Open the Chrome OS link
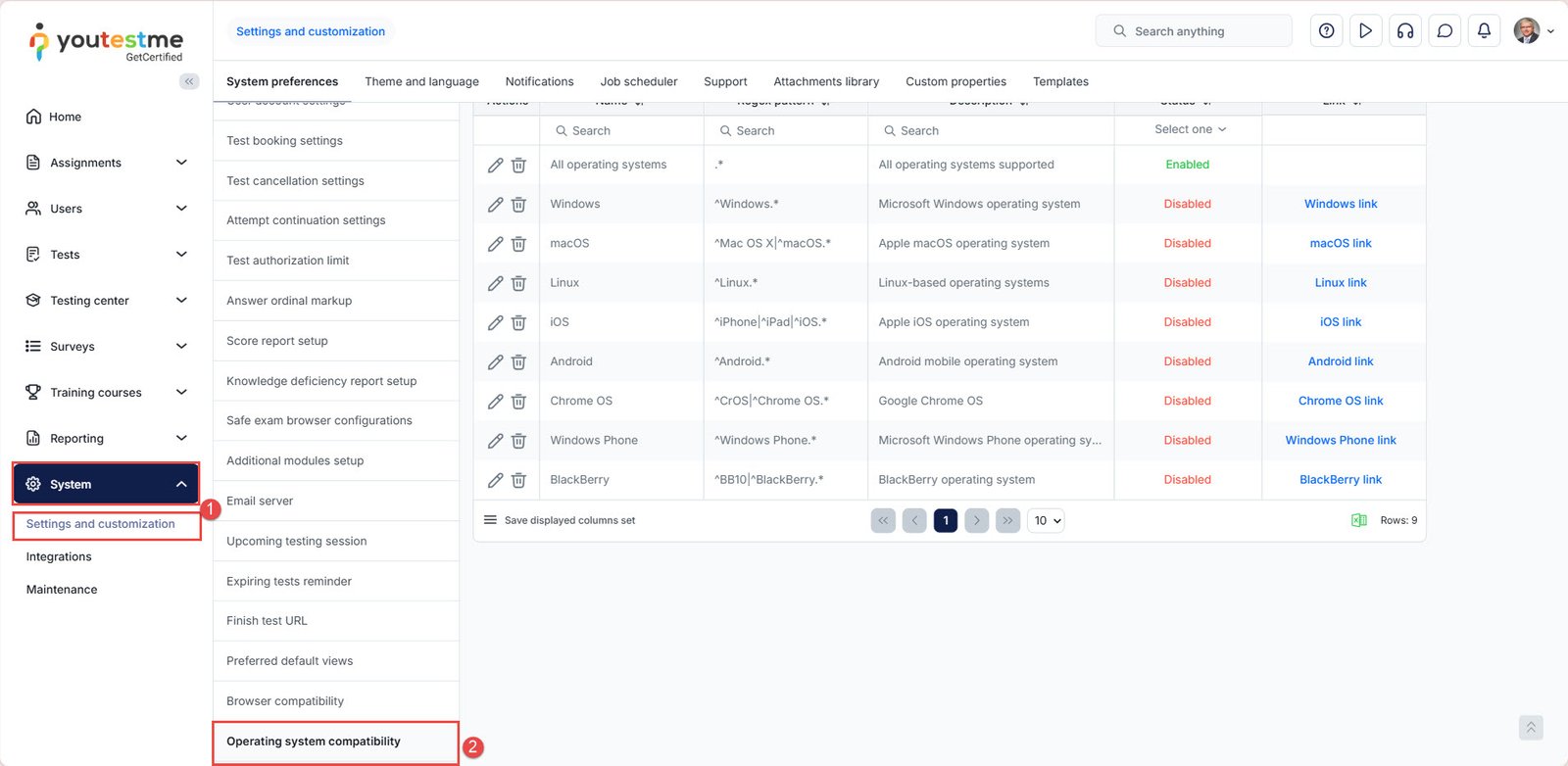 1340,401
